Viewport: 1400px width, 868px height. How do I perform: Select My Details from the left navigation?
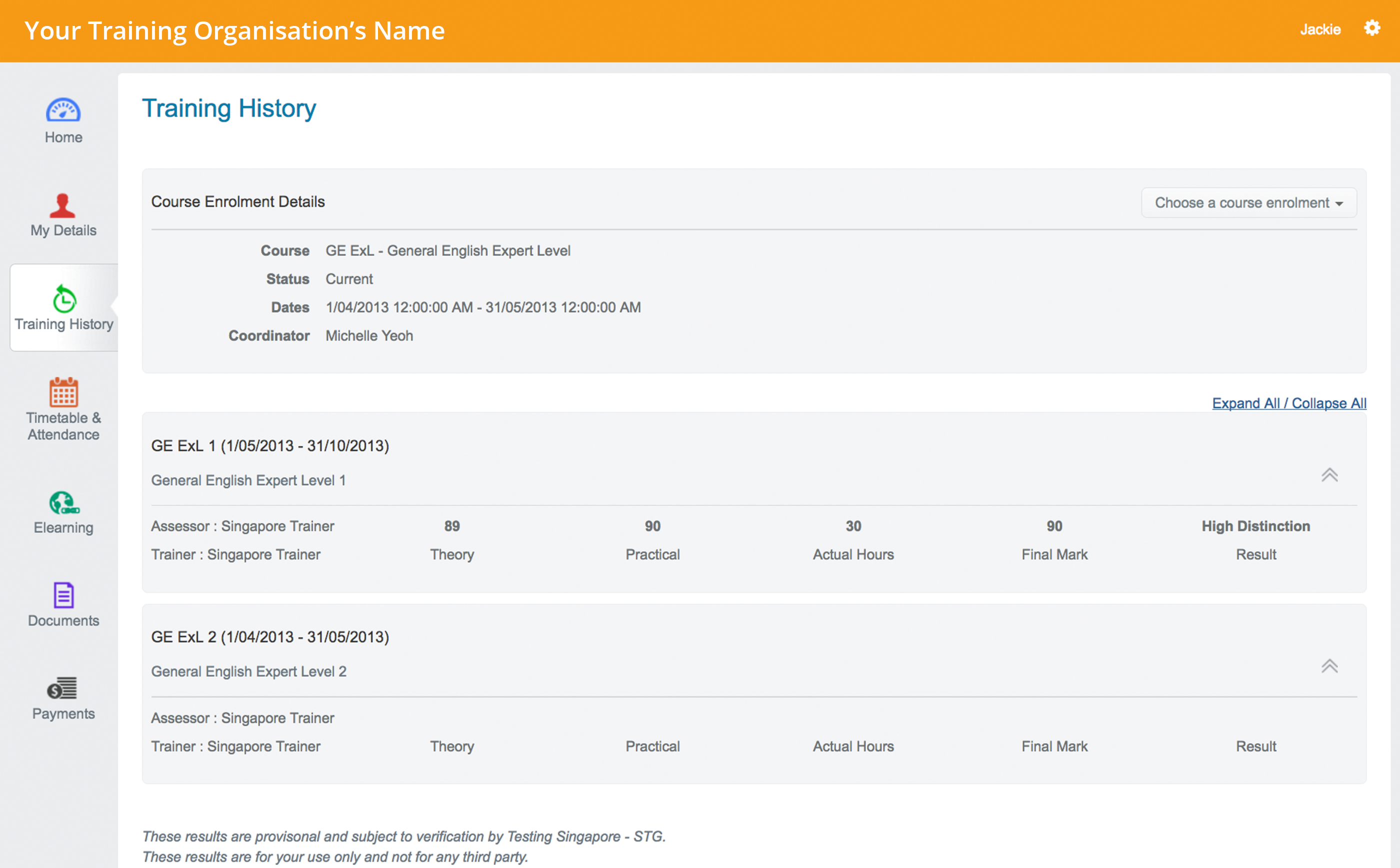coord(62,230)
